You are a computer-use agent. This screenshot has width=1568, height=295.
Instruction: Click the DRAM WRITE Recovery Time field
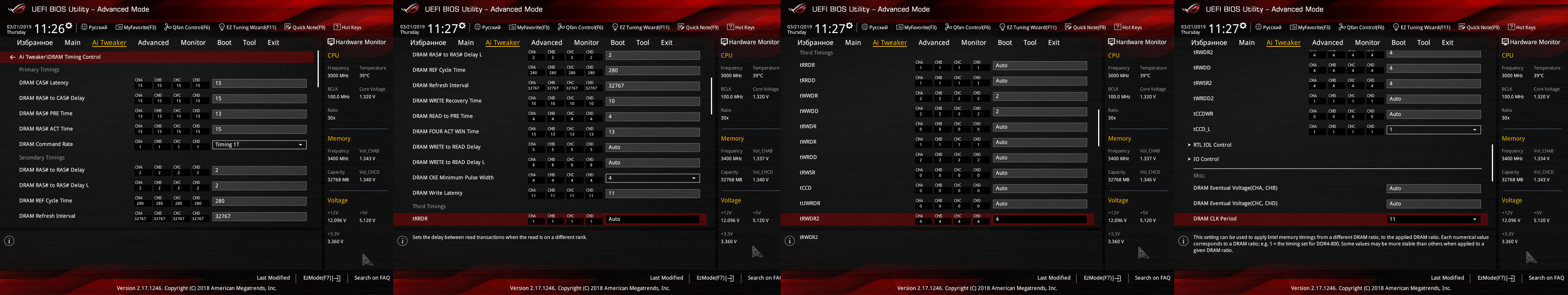653,101
